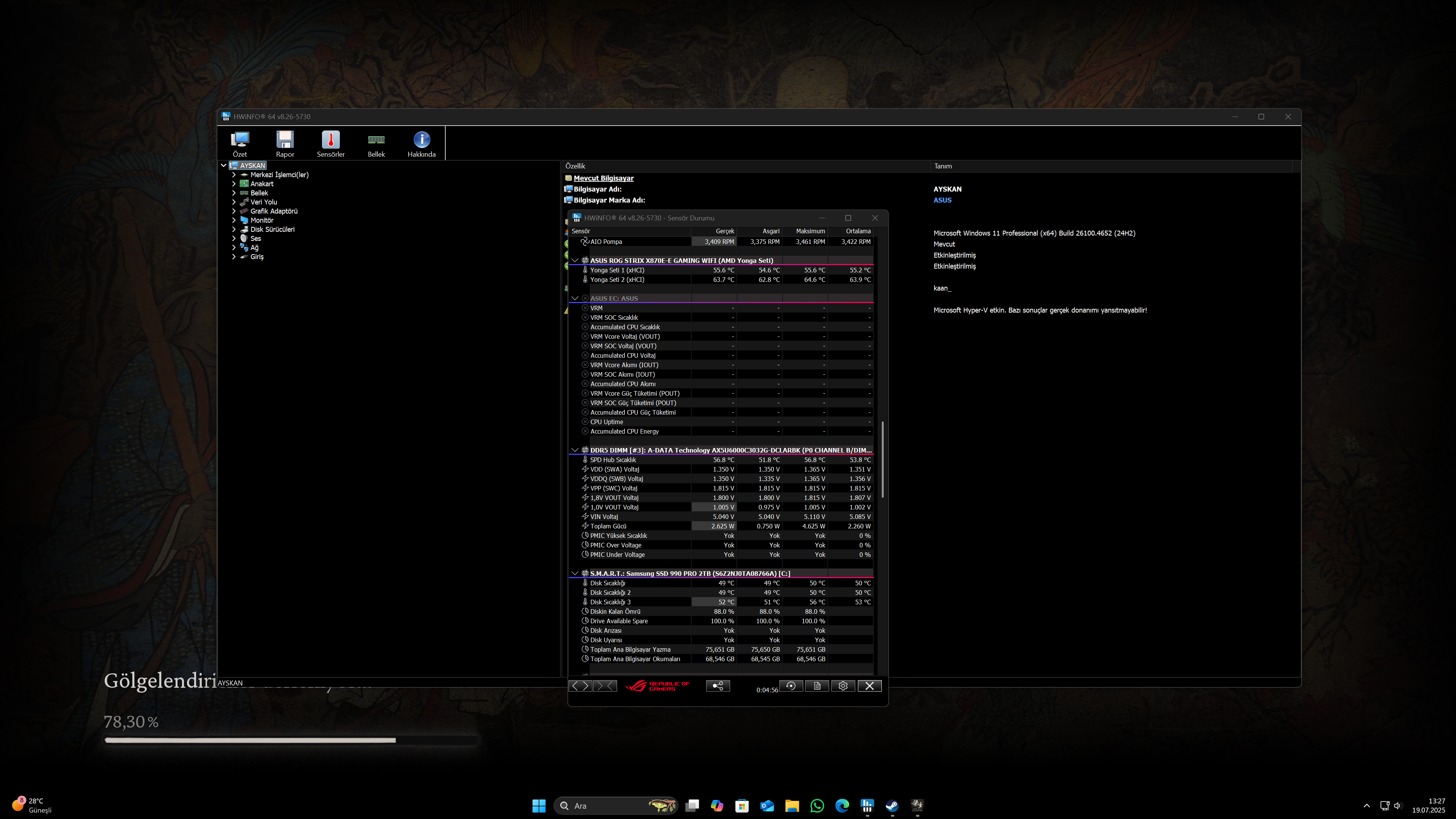Click the ROG Republic of Gamers logo
Screen dimensions: 1456x819
pos(657,685)
